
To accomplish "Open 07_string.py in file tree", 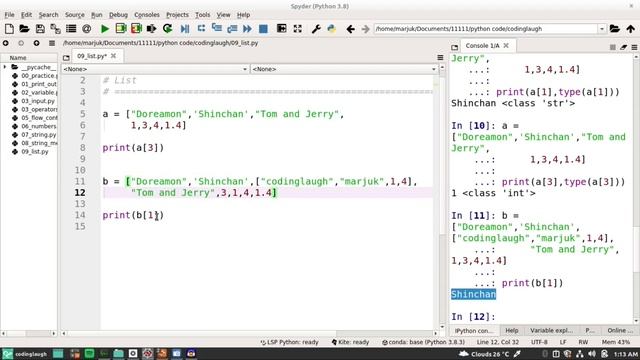I will 38,134.
